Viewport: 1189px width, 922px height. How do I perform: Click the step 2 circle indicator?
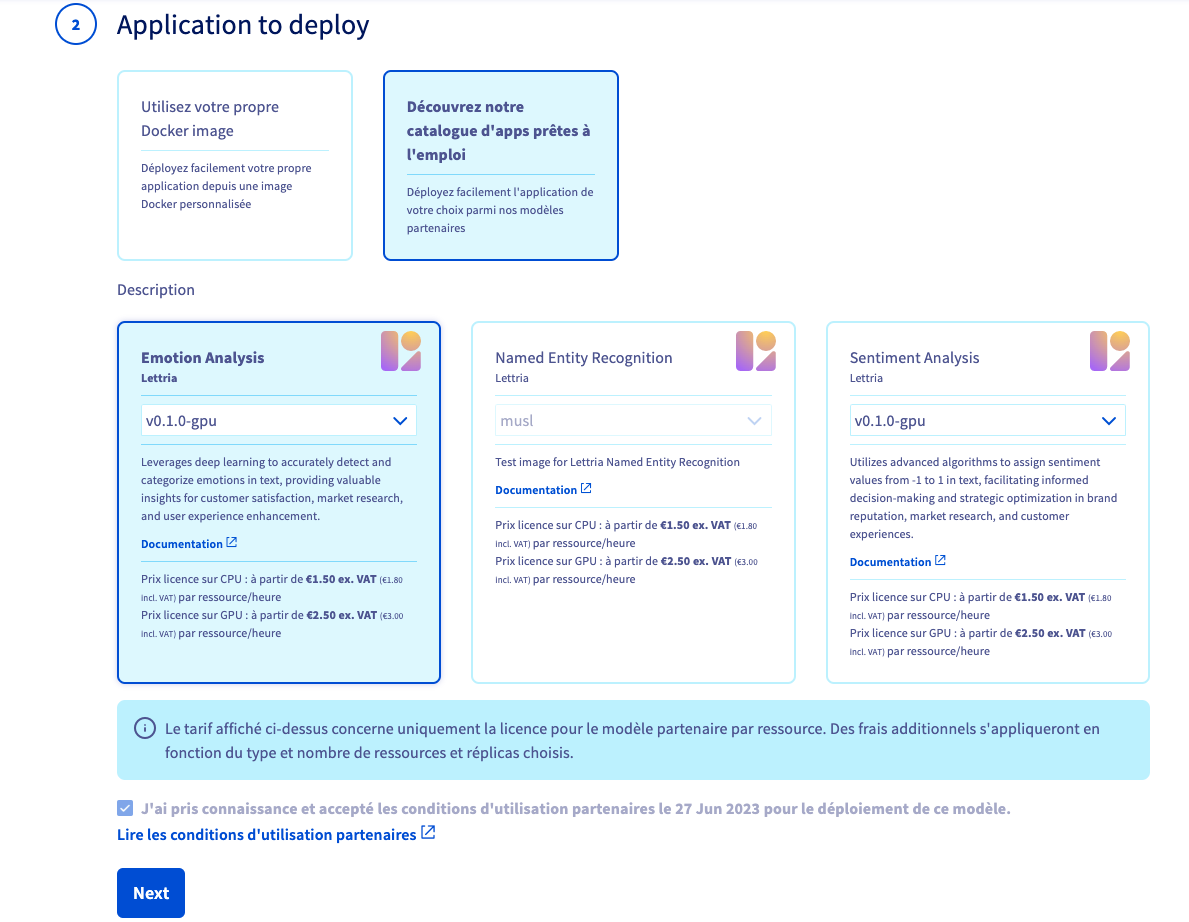[76, 25]
